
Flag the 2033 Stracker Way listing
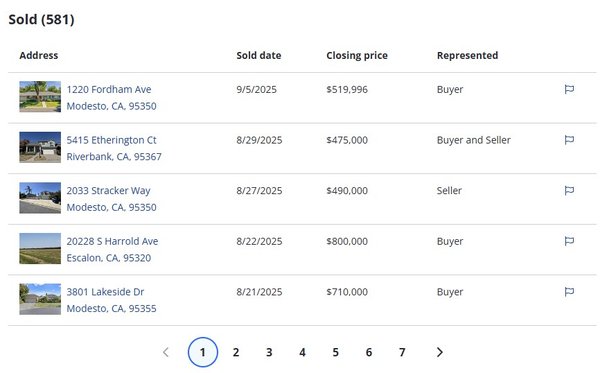(569, 190)
